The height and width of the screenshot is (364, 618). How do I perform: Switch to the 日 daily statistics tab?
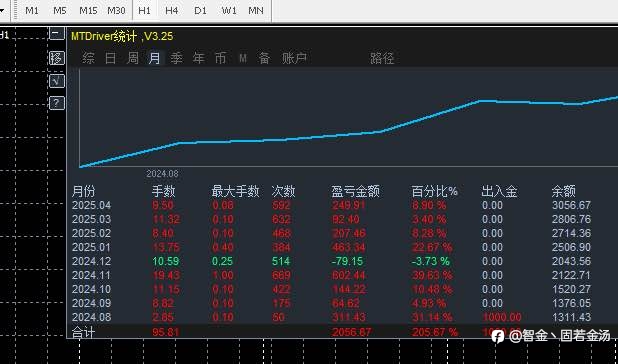tap(111, 59)
